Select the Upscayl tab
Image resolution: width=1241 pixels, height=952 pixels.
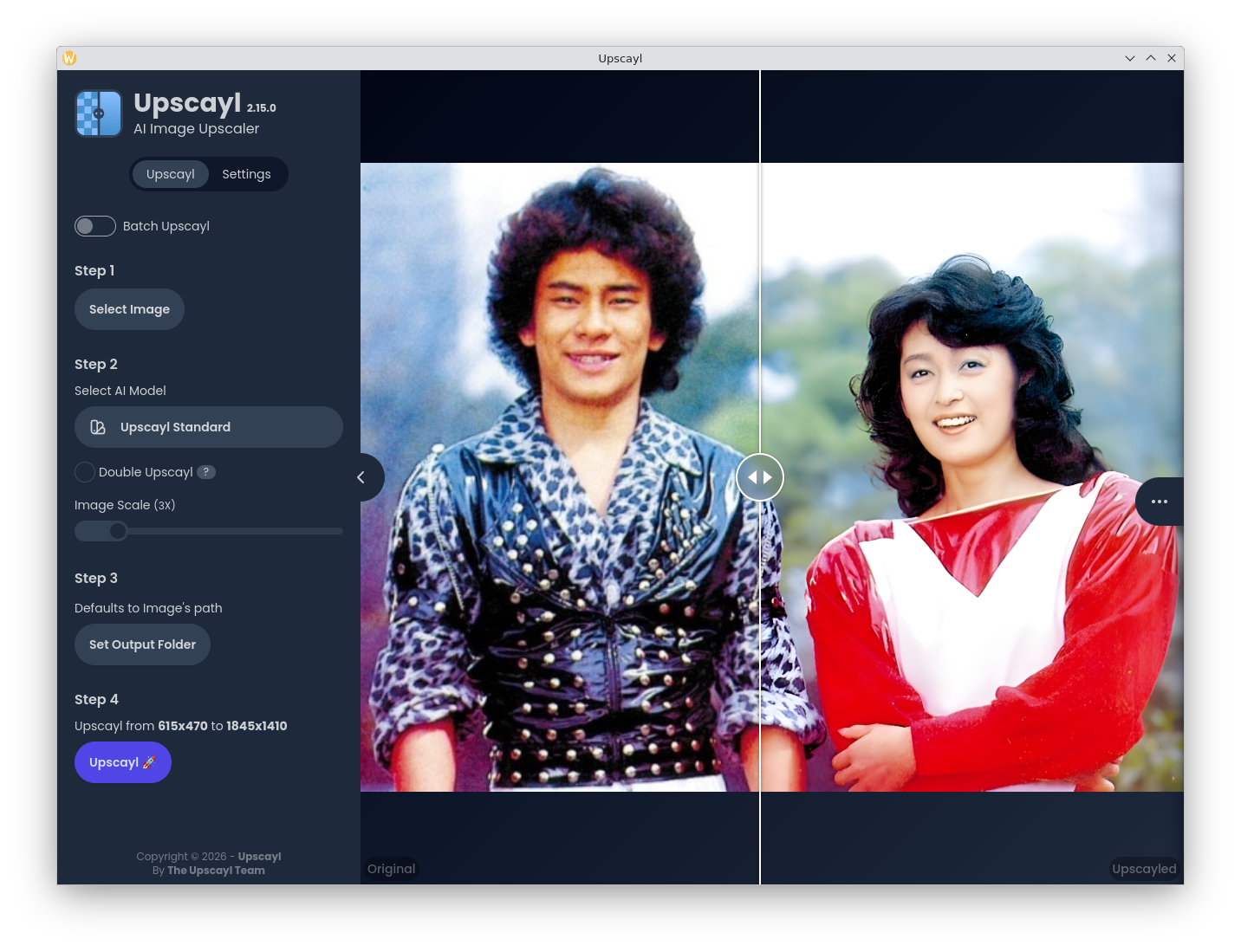[171, 174]
